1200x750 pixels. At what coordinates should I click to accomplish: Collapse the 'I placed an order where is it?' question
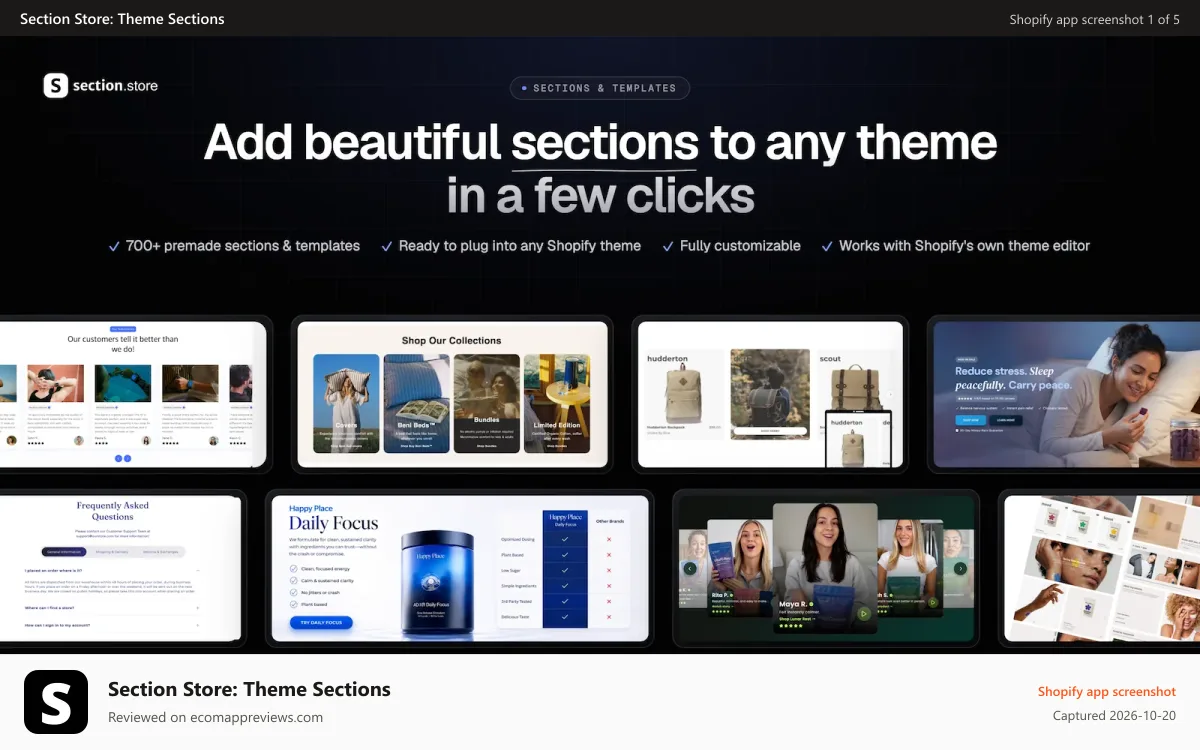click(x=112, y=570)
